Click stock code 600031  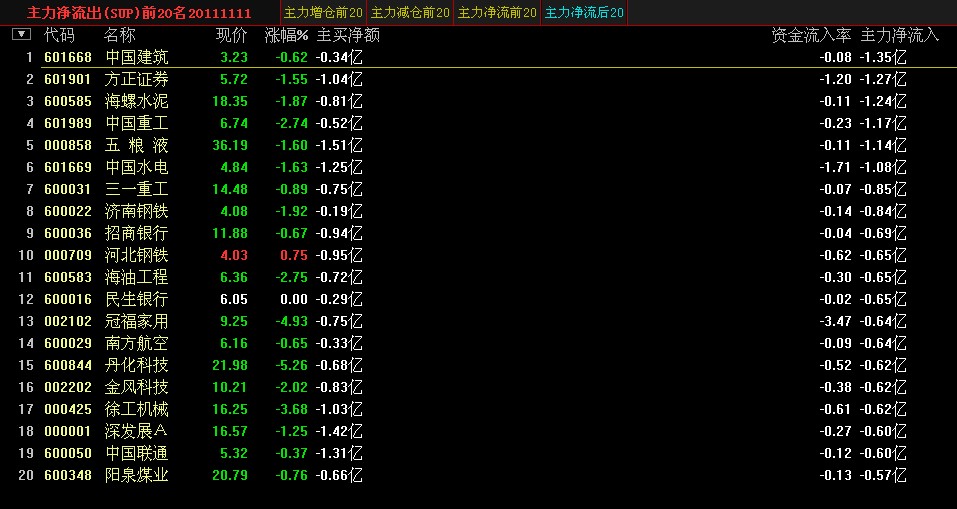click(68, 189)
